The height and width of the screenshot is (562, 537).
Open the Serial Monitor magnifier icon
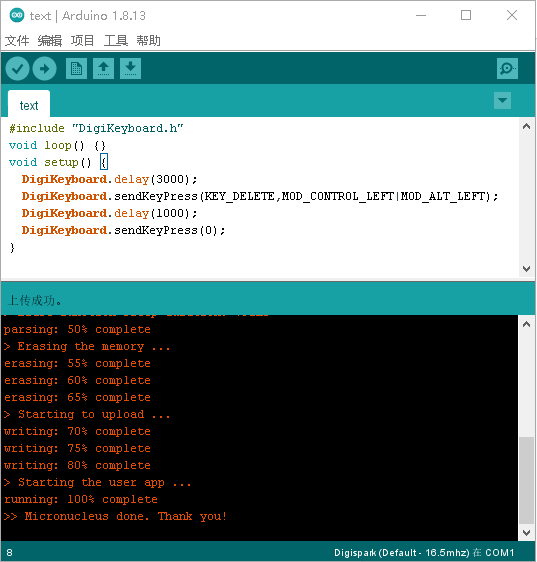(x=507, y=68)
